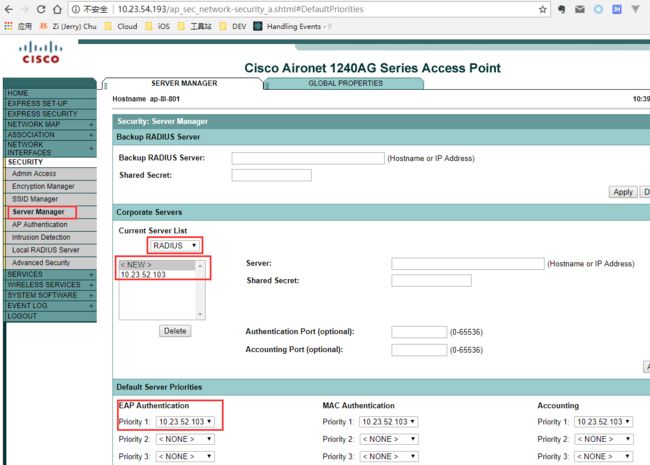Open MAC Authentication Priority 3 dropdown
Screen dimensions: 650x465
(x=388, y=457)
